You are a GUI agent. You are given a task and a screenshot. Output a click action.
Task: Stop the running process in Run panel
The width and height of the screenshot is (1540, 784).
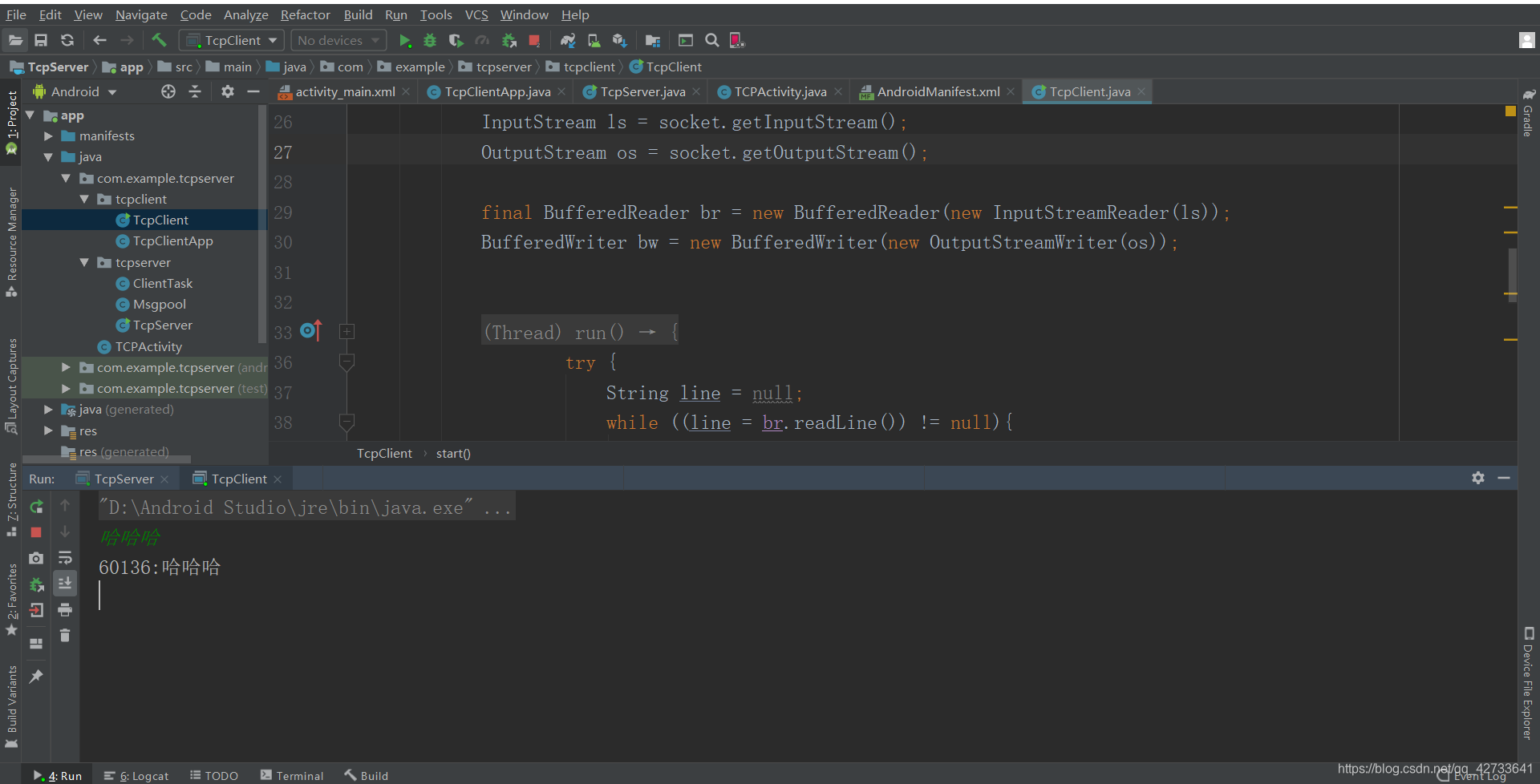(36, 532)
